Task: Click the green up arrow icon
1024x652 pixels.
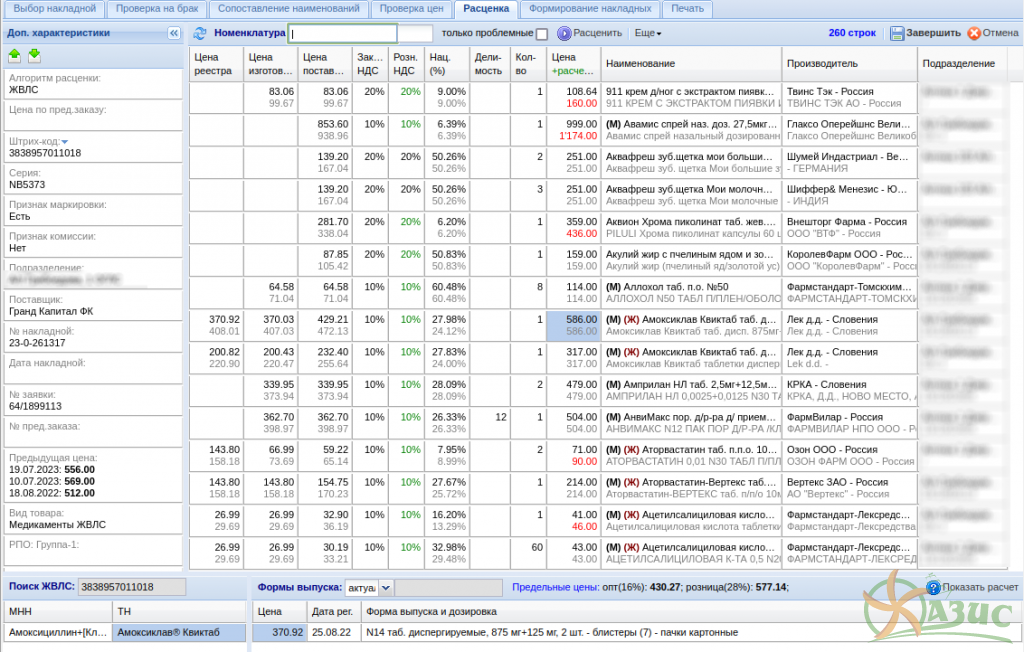Action: point(14,56)
